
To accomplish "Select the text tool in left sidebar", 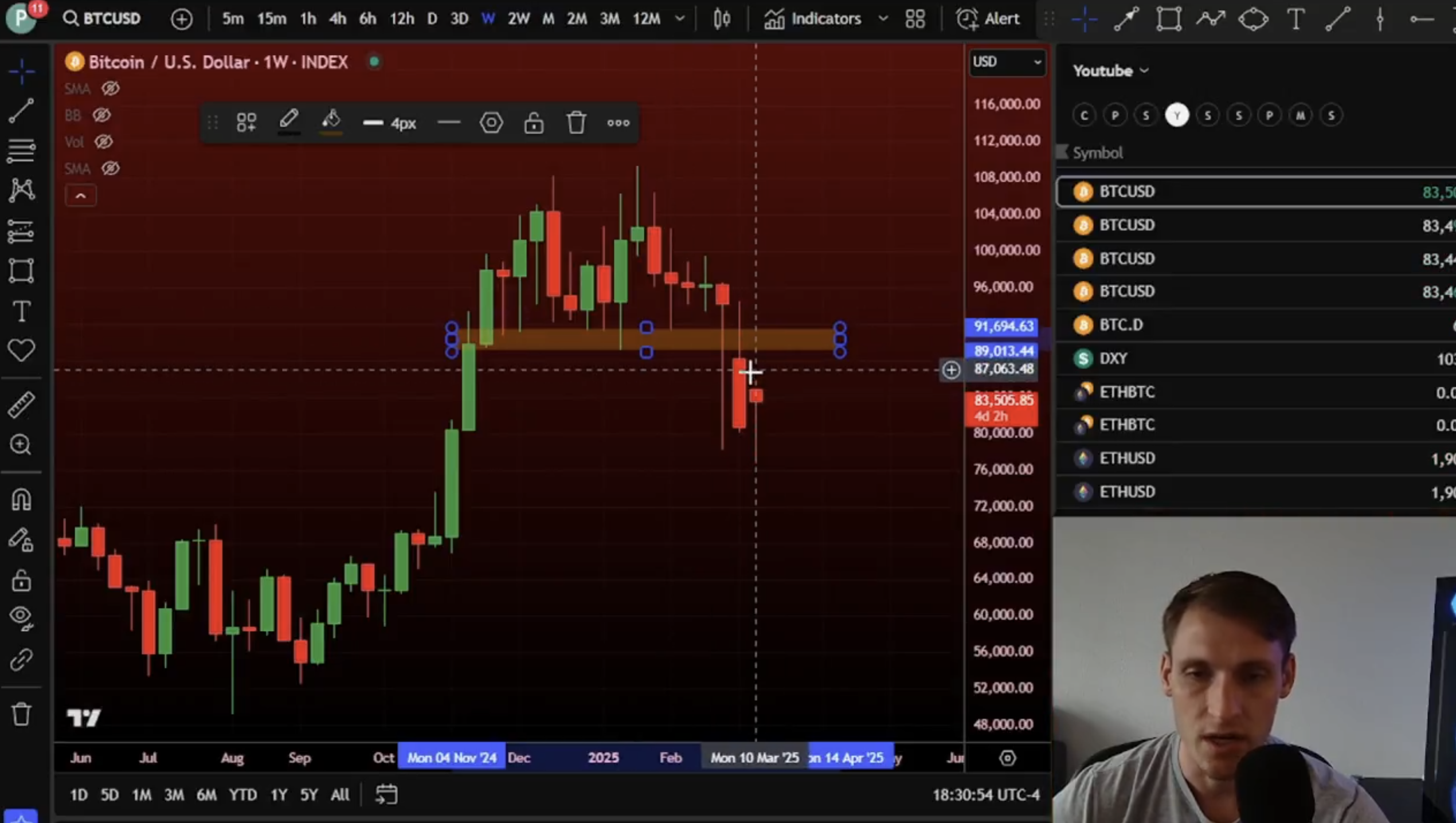I will click(x=21, y=312).
